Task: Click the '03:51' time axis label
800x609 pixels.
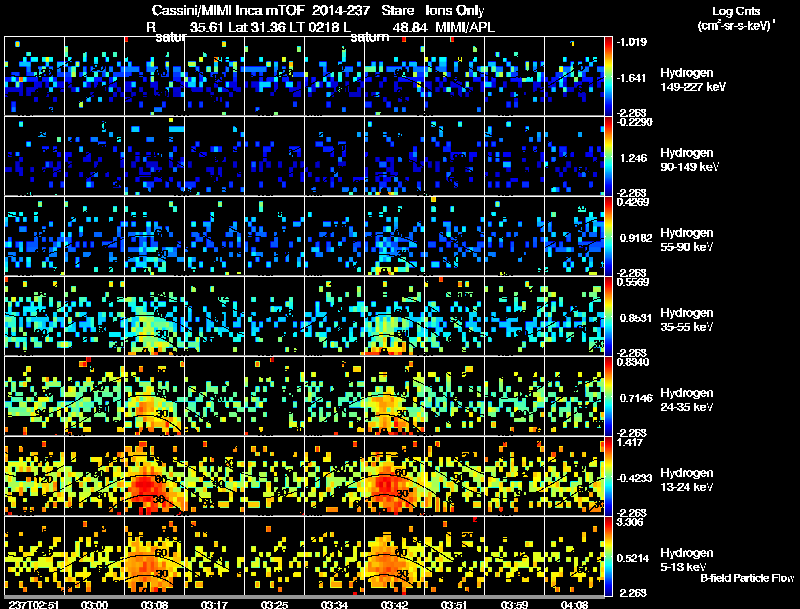Action: point(454,604)
